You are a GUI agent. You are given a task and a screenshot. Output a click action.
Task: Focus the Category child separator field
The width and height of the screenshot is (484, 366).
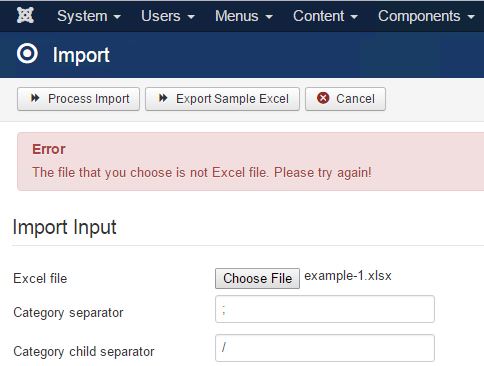point(325,348)
